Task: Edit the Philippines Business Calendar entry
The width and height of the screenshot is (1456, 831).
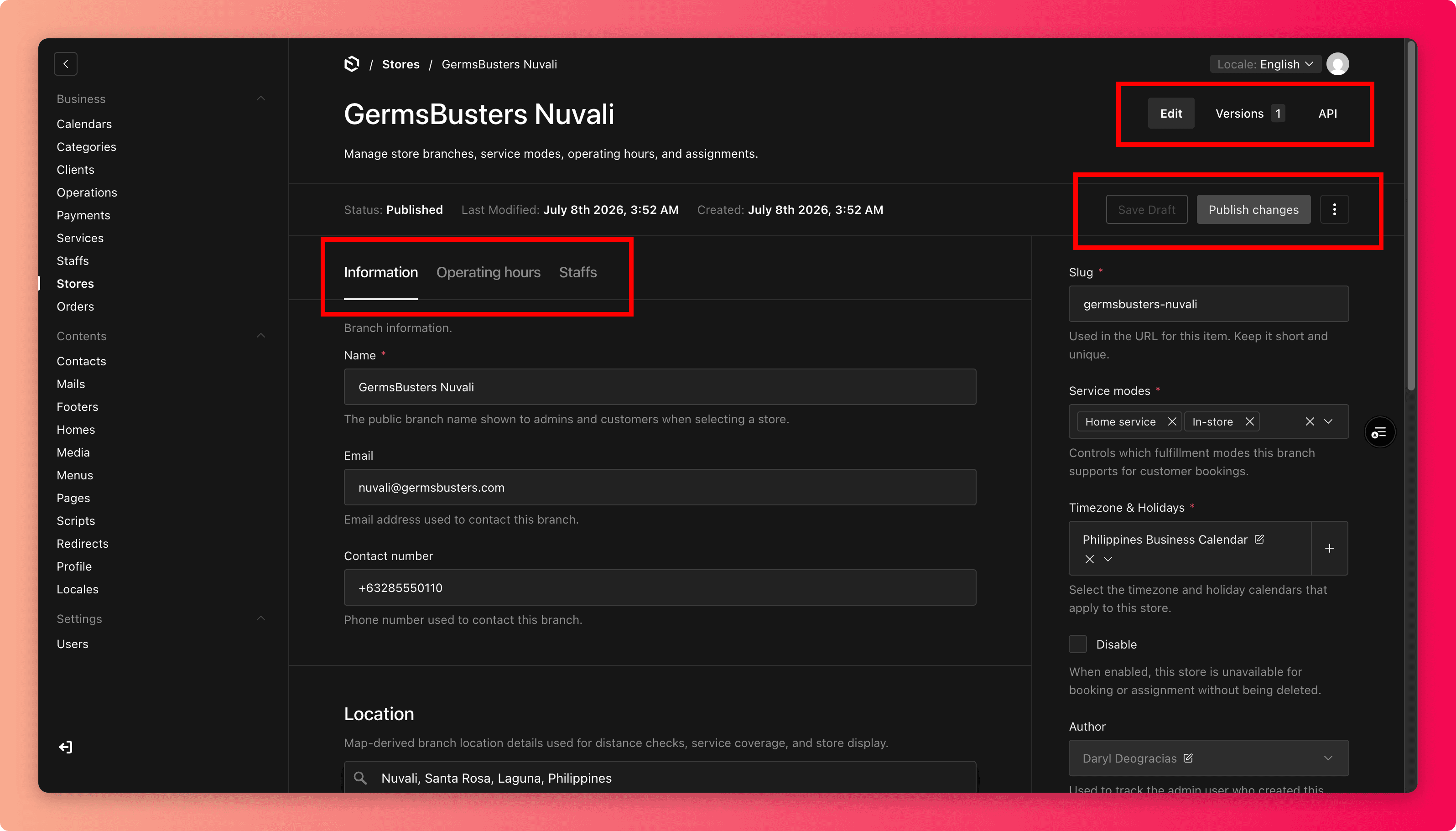Action: tap(1259, 539)
